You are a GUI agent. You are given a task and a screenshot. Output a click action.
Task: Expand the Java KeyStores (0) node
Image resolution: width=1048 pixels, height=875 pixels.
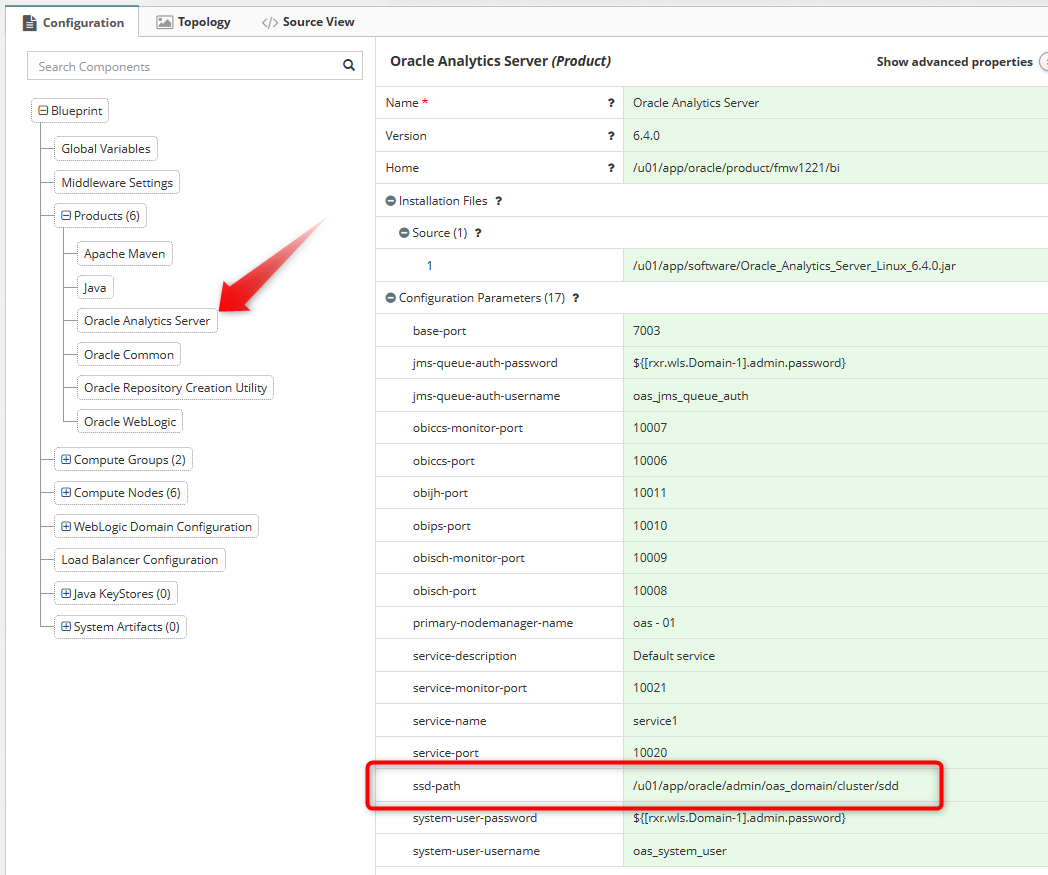click(x=66, y=594)
